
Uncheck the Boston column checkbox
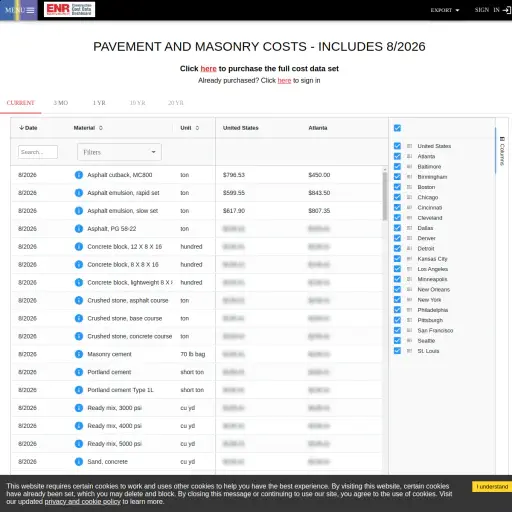click(397, 187)
